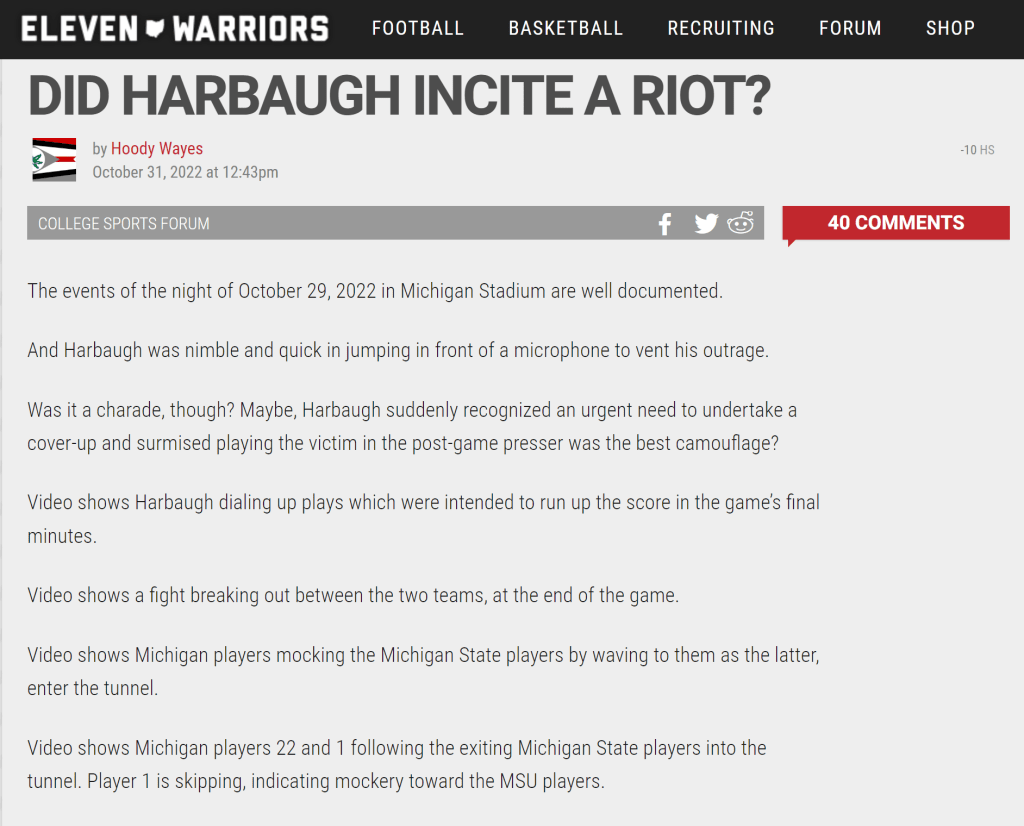Go to the Forum page
Screen dimensions: 1024x826
(x=850, y=28)
